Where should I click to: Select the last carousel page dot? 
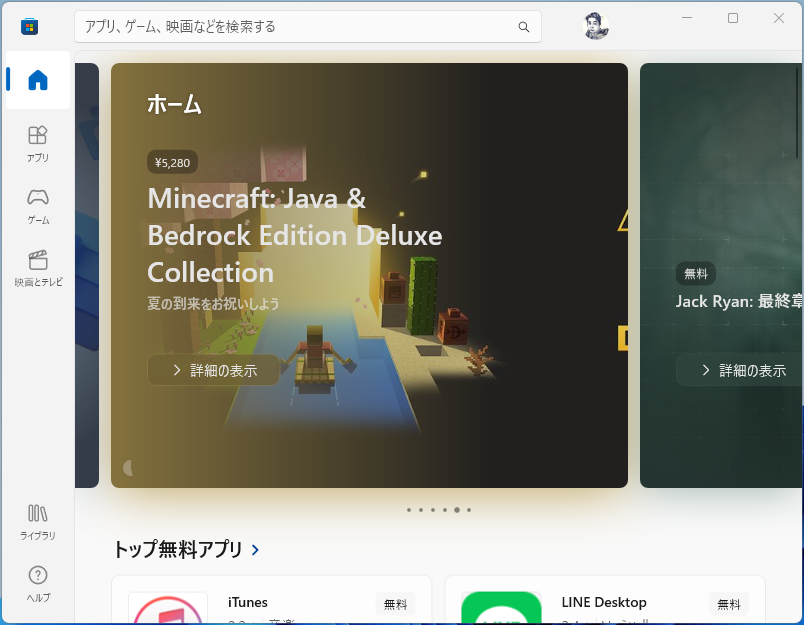pos(469,510)
